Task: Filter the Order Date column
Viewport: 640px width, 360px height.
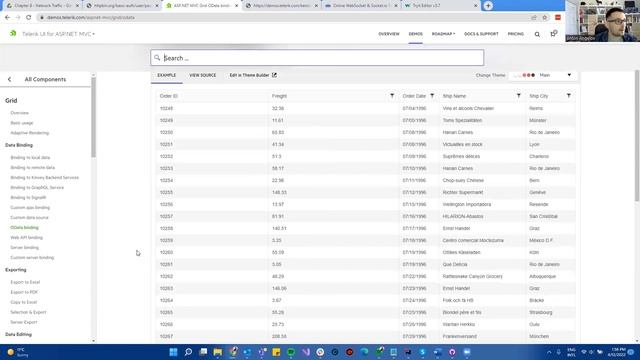Action: 432,96
